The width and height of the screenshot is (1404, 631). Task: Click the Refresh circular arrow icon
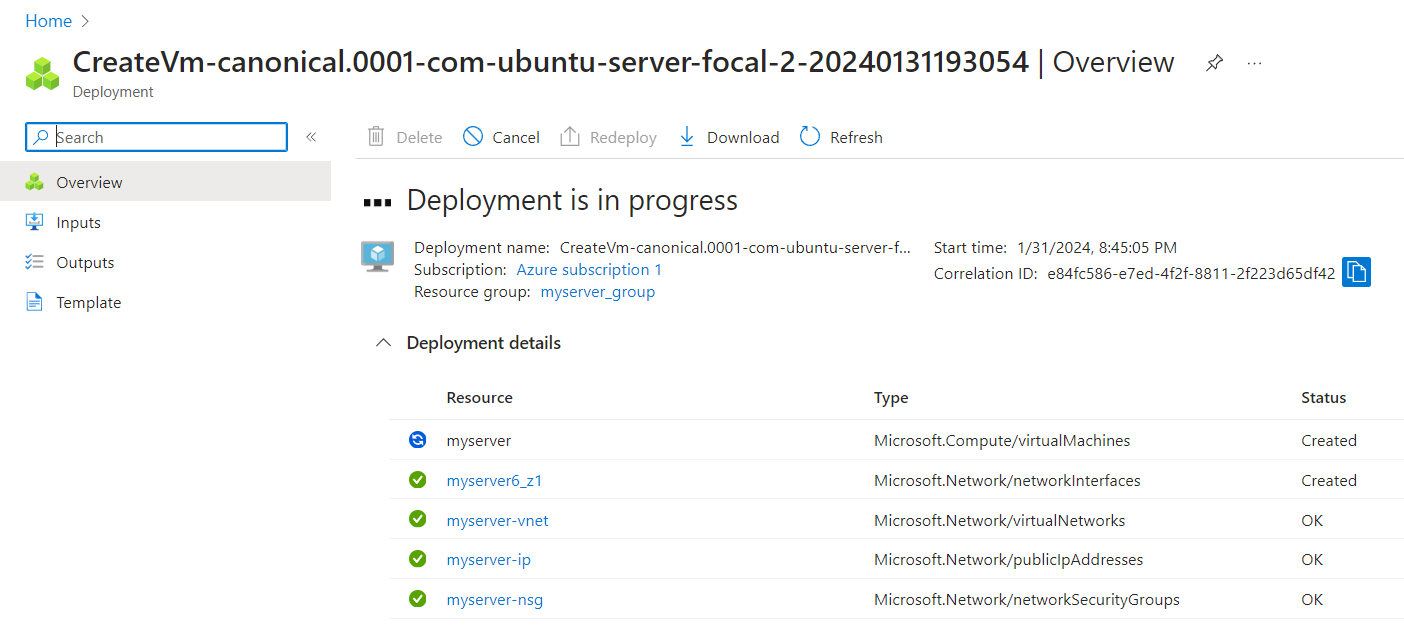click(810, 137)
